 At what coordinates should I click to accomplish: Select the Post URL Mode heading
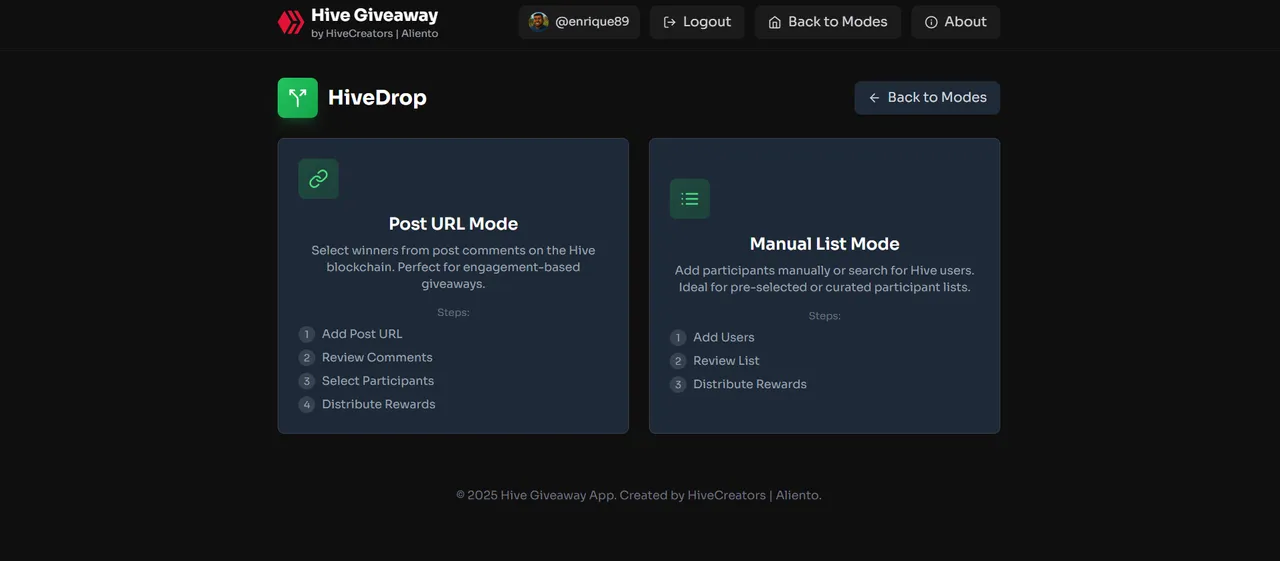coord(453,224)
